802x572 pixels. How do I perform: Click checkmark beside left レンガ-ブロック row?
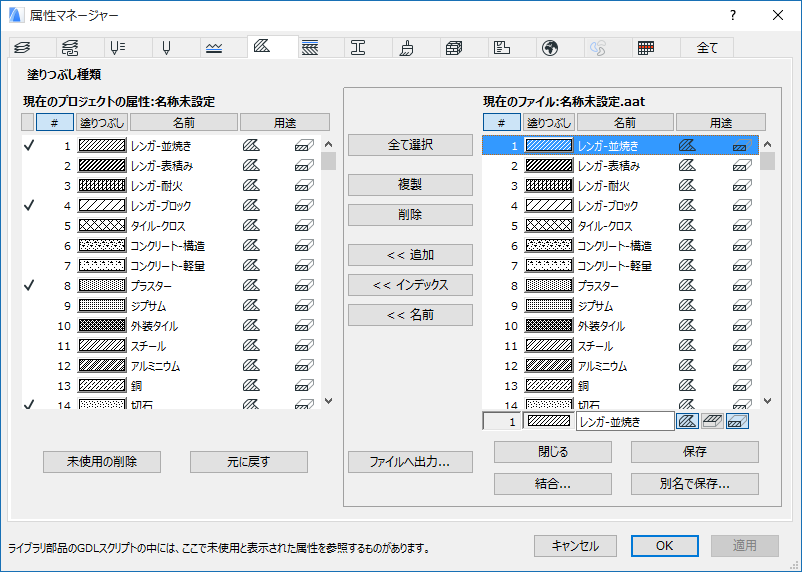[x=29, y=206]
